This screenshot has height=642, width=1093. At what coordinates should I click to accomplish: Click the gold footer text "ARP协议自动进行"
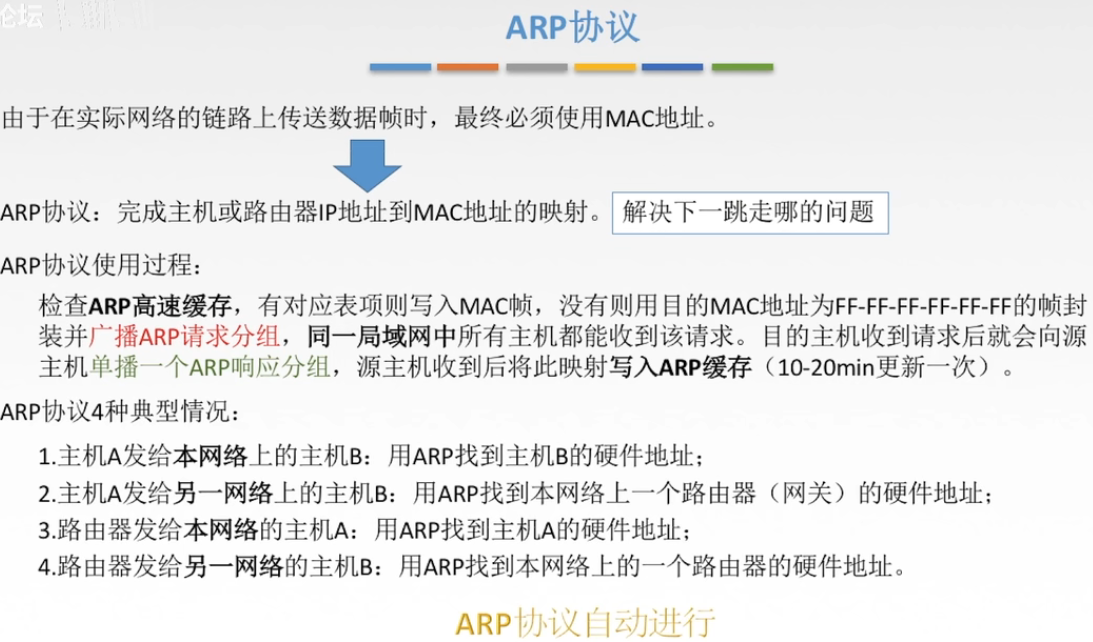586,622
